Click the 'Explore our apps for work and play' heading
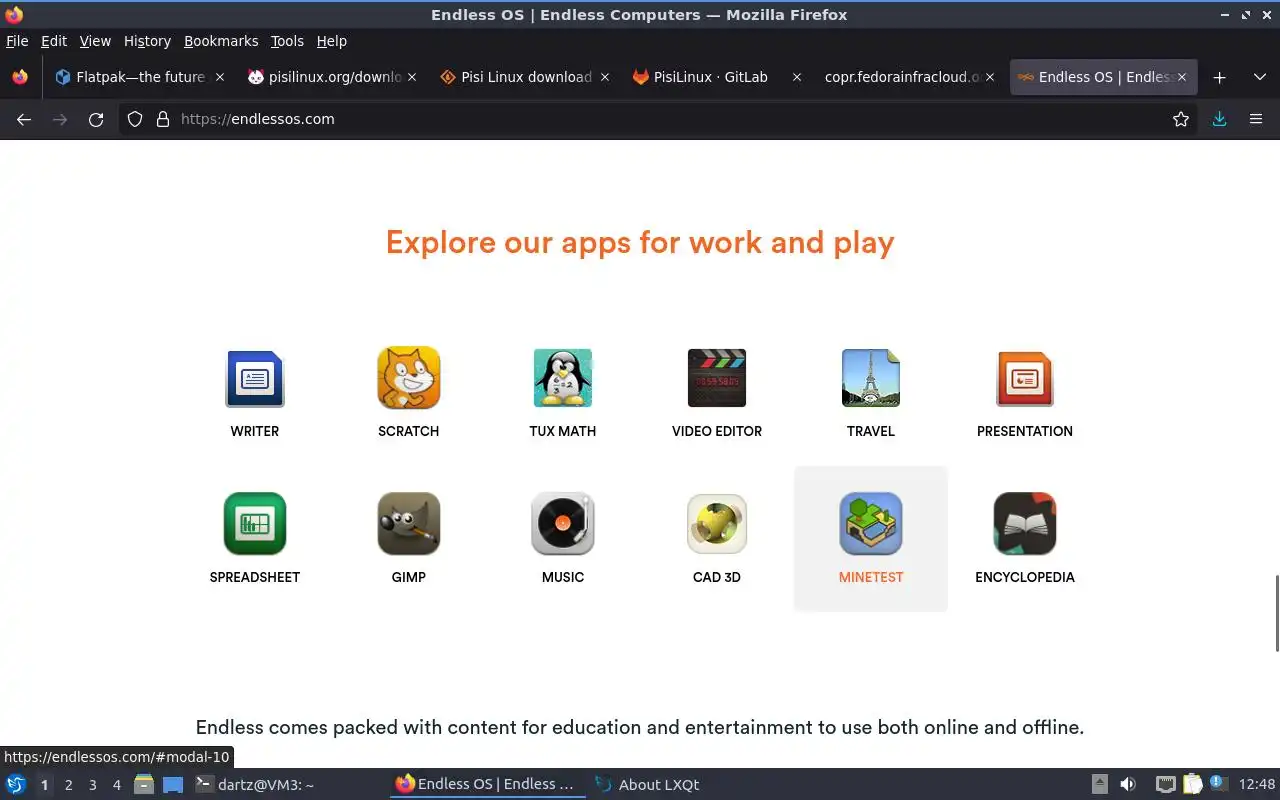Viewport: 1280px width, 800px height. (x=640, y=242)
